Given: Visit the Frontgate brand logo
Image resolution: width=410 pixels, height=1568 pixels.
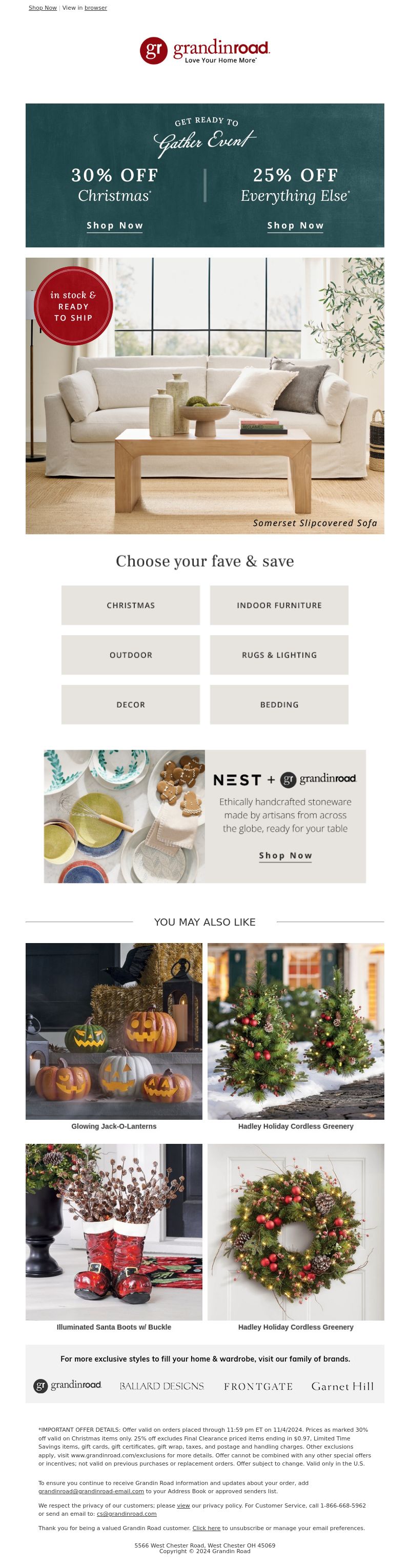Looking at the screenshot, I should [258, 1387].
